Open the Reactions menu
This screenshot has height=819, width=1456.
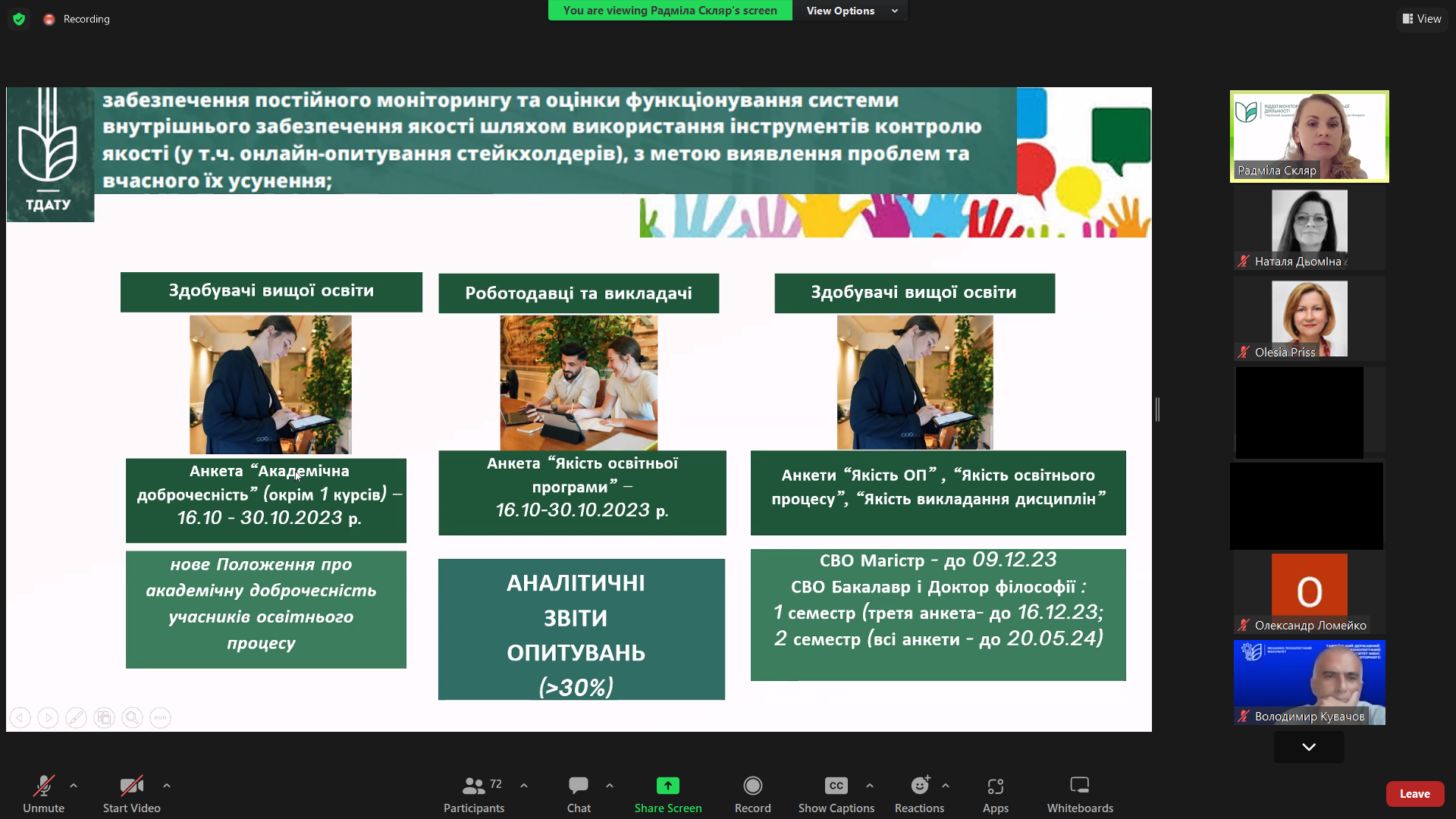point(919,793)
